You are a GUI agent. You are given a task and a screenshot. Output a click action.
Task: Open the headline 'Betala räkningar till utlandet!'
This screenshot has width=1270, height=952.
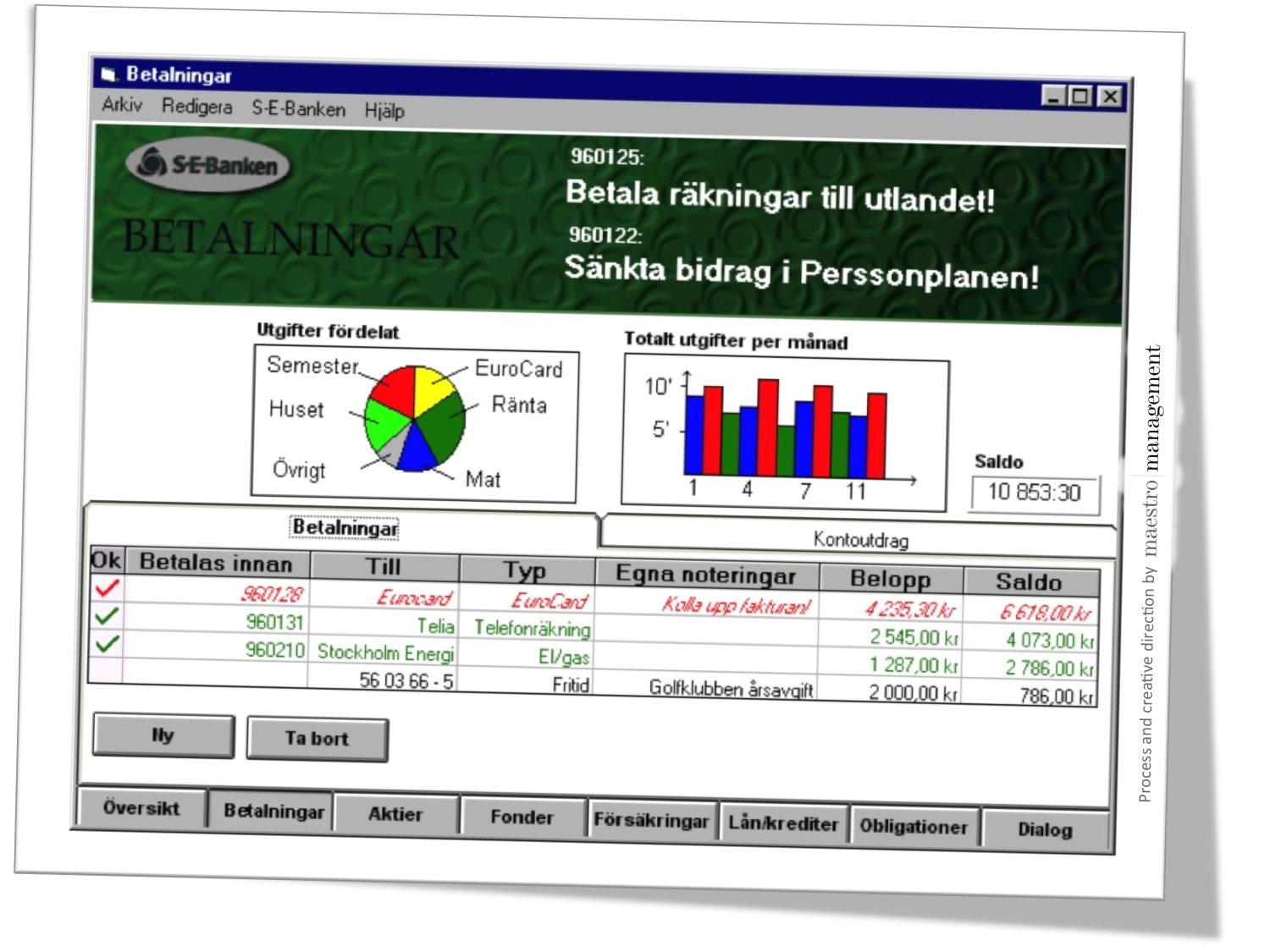pos(780,196)
